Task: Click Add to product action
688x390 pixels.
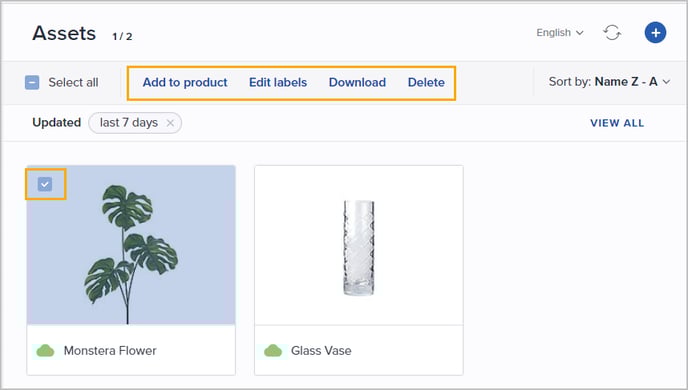Action: click(x=185, y=82)
